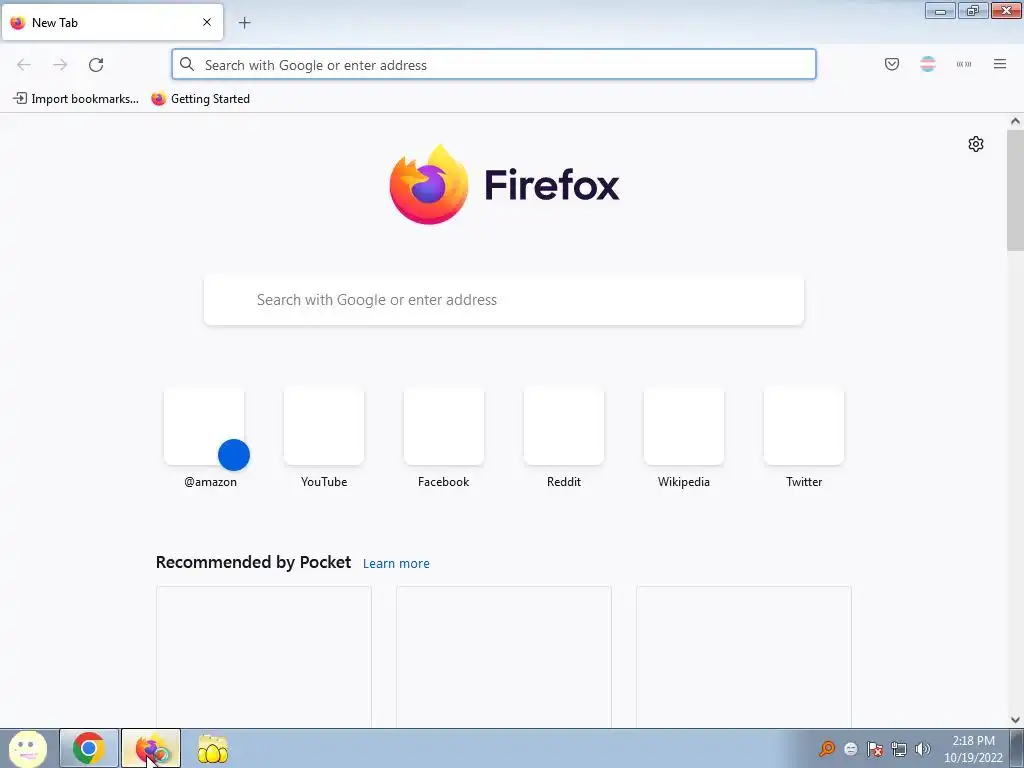Close the New Tab tab
The height and width of the screenshot is (768, 1024).
pyautogui.click(x=207, y=22)
